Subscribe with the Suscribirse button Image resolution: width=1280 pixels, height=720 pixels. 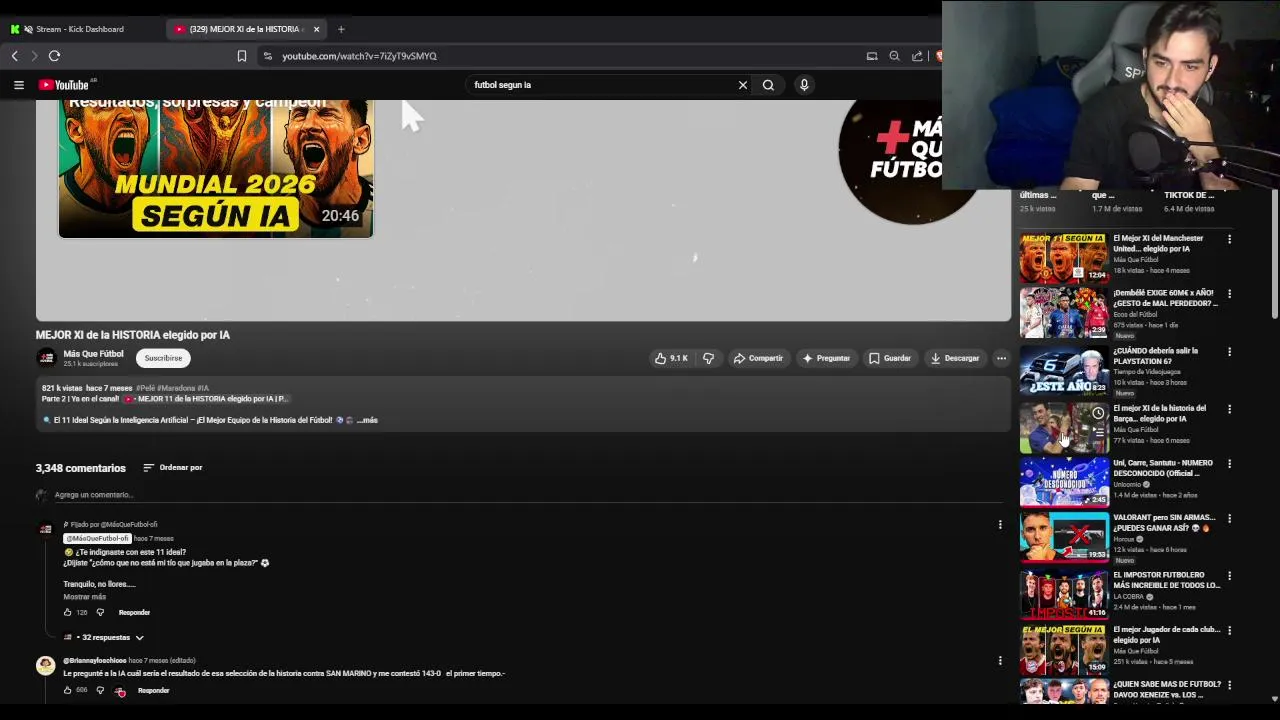163,358
